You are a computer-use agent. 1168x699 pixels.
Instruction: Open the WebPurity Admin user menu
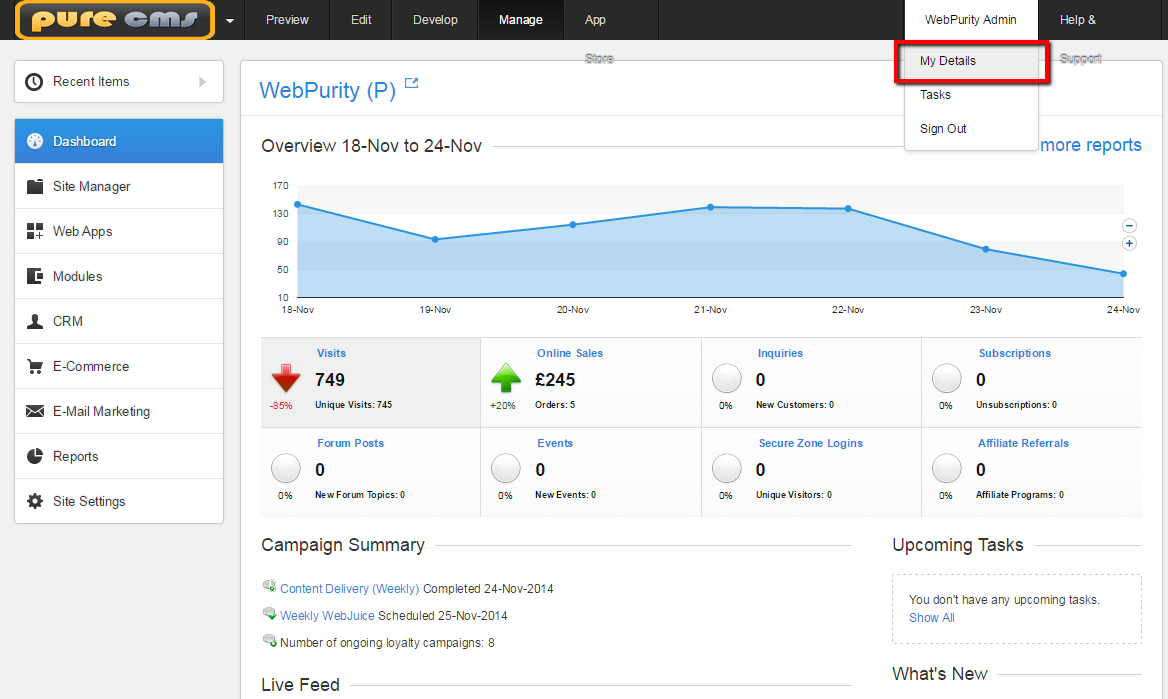coord(970,20)
